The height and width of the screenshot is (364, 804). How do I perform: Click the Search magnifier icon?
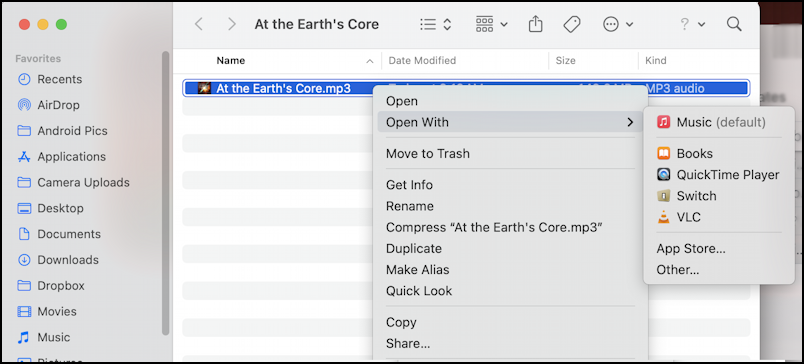(734, 24)
